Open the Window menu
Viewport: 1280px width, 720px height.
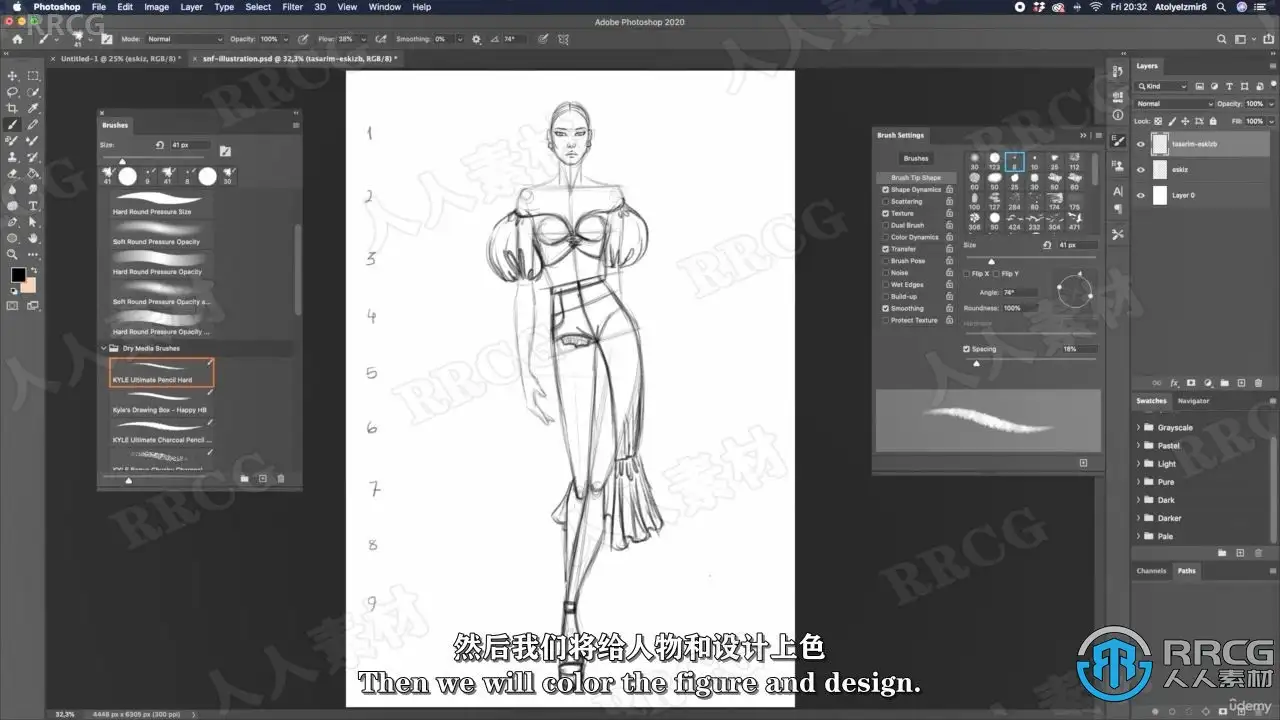click(385, 7)
